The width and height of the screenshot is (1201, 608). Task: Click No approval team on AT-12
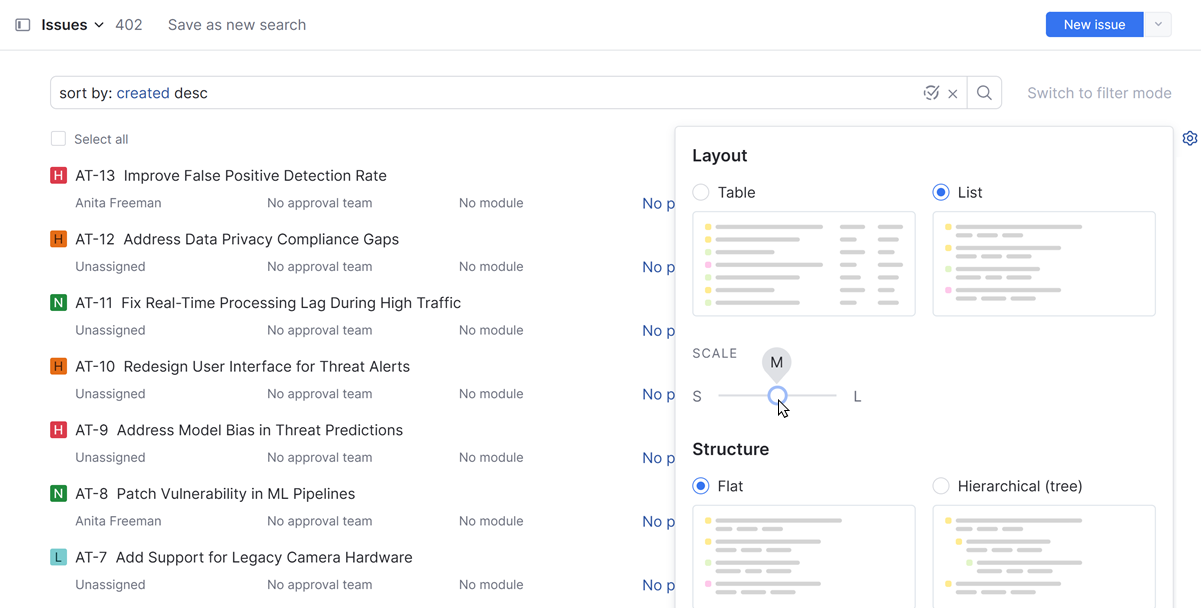[x=320, y=267]
